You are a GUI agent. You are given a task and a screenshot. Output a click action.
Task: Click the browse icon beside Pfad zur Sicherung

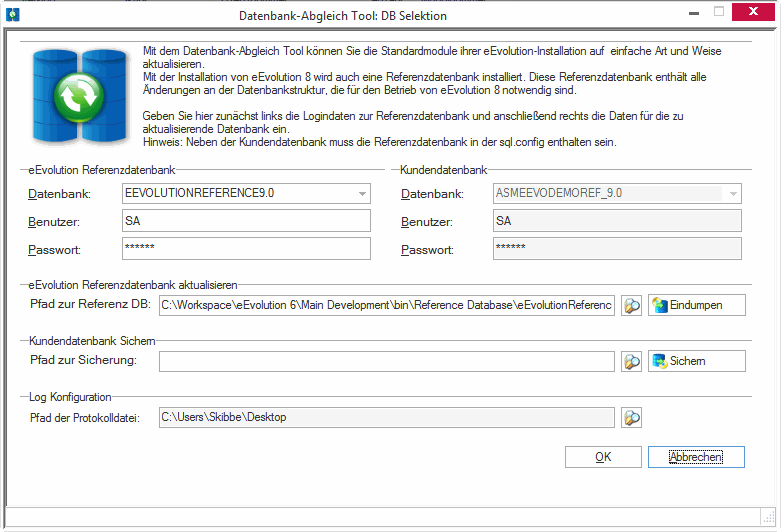pos(631,361)
